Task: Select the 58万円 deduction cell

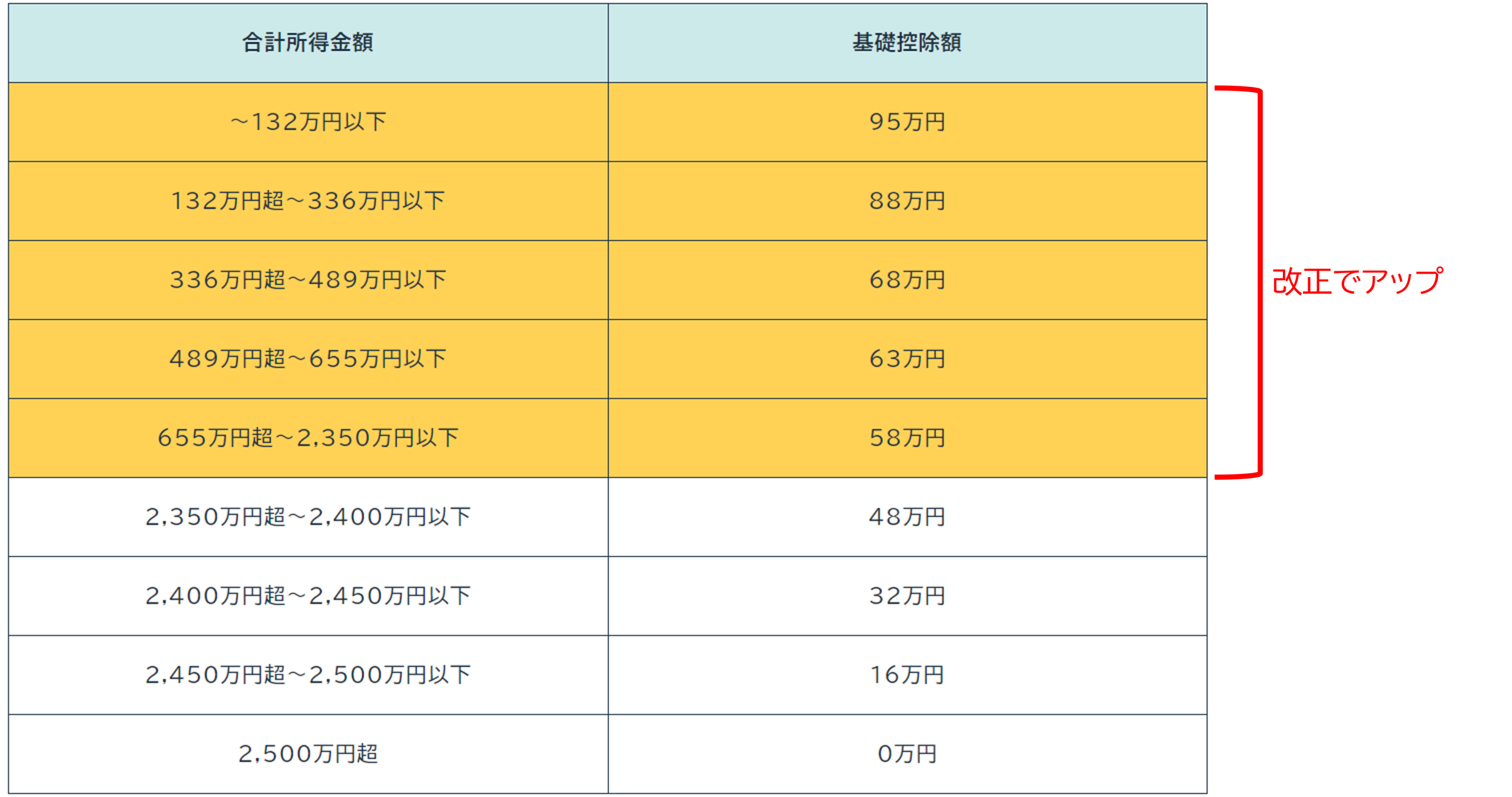Action: point(907,438)
